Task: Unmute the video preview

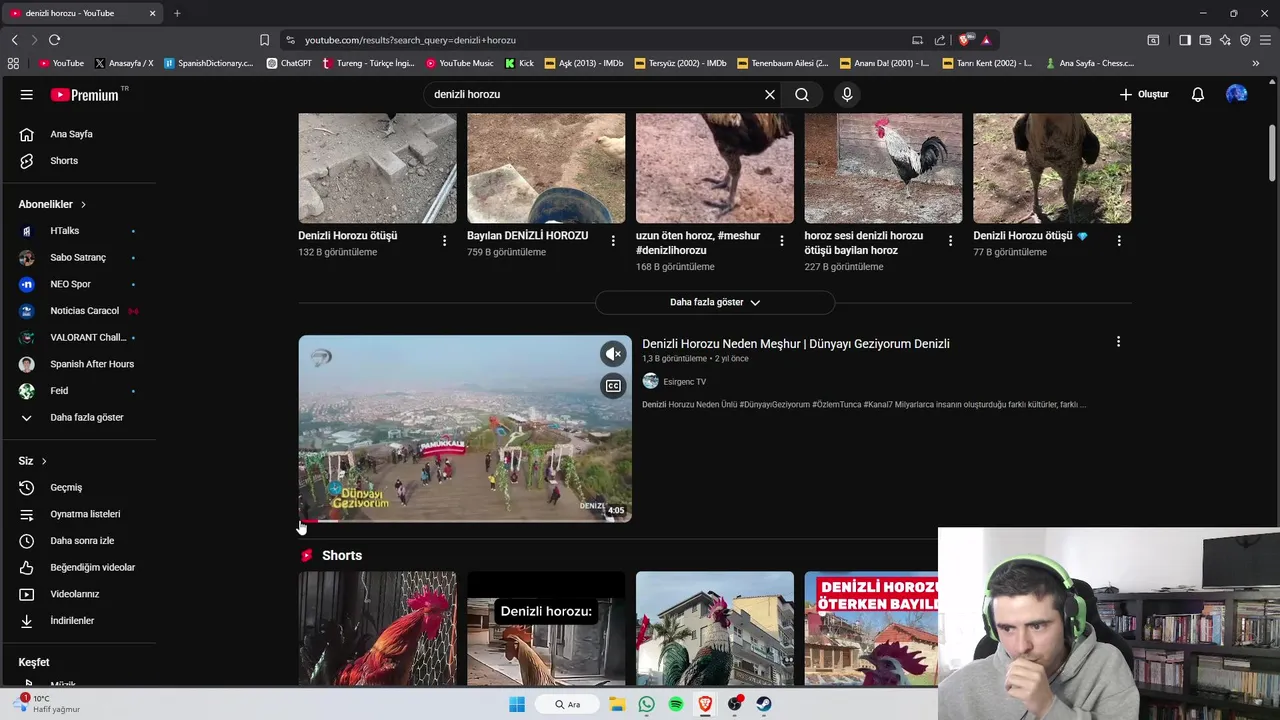Action: [613, 353]
